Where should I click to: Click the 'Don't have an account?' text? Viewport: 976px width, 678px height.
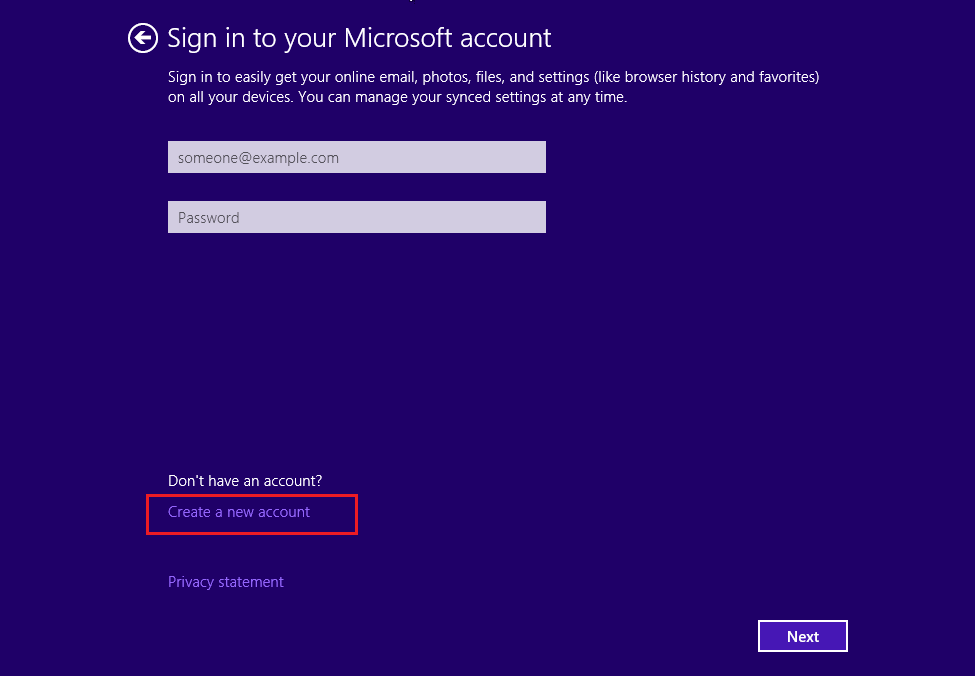[x=245, y=481]
